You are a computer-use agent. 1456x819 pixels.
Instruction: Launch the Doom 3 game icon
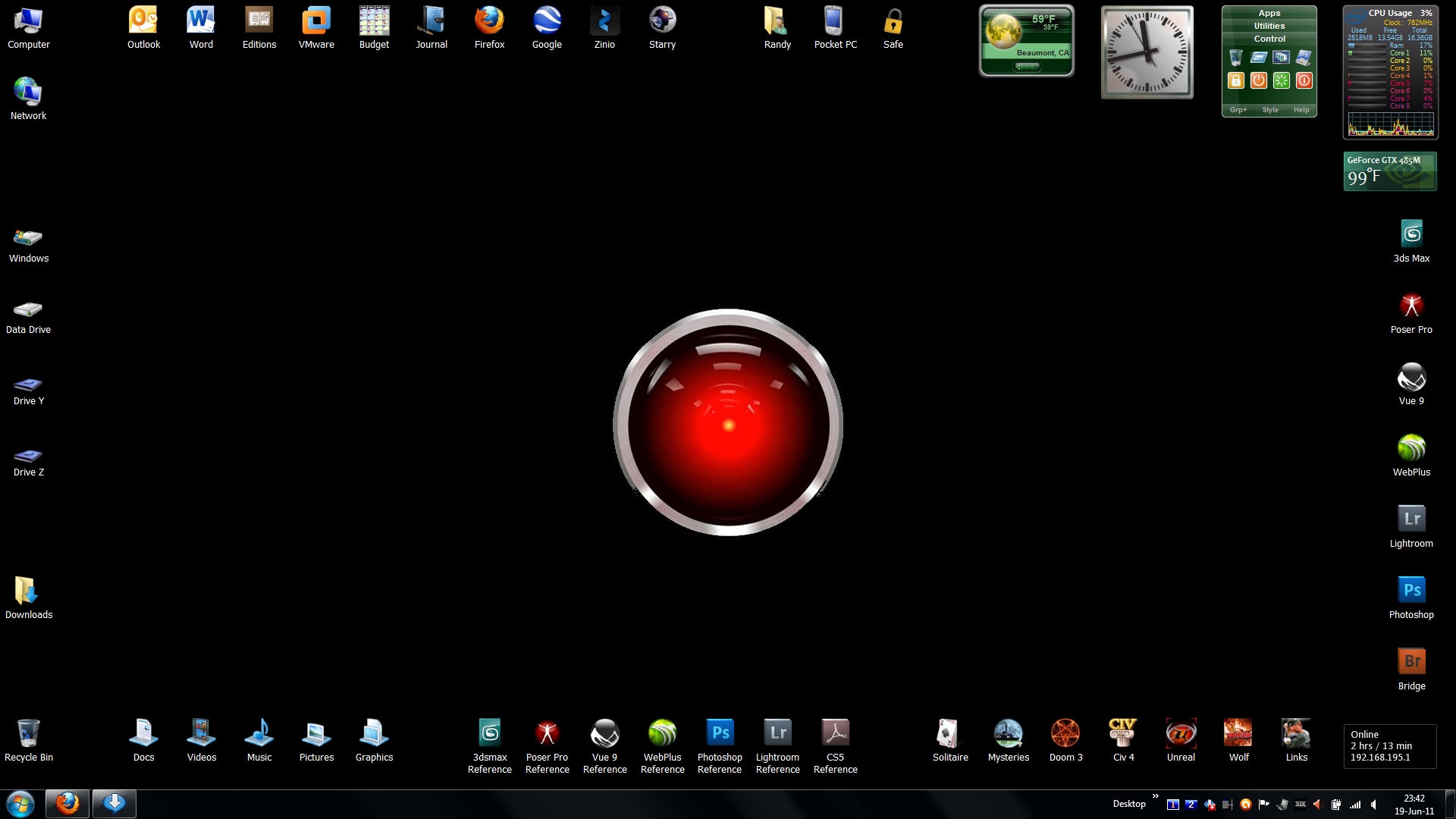pos(1065,741)
